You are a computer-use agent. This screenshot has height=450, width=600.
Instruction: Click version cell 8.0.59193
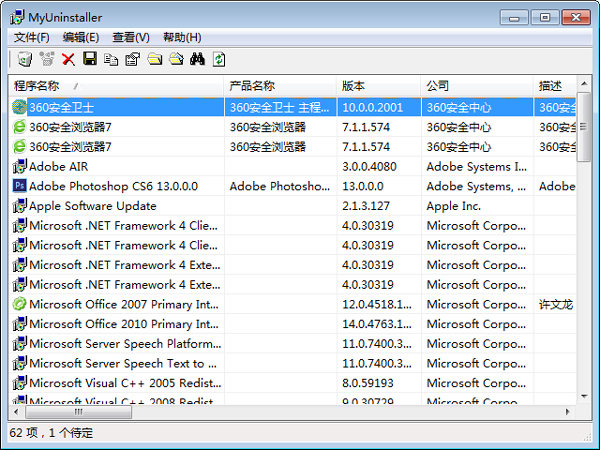point(367,383)
